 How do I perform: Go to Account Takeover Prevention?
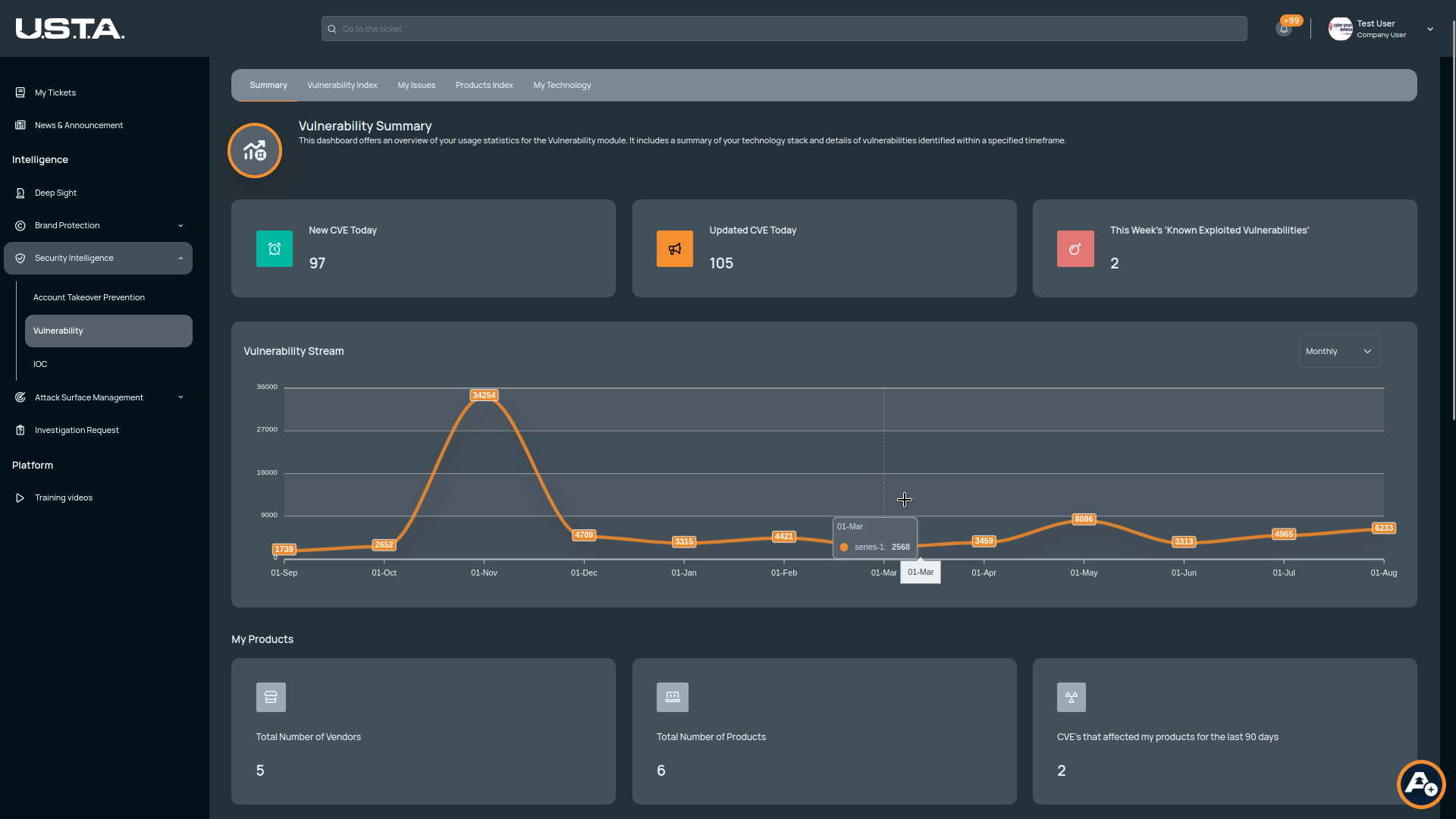pyautogui.click(x=89, y=297)
